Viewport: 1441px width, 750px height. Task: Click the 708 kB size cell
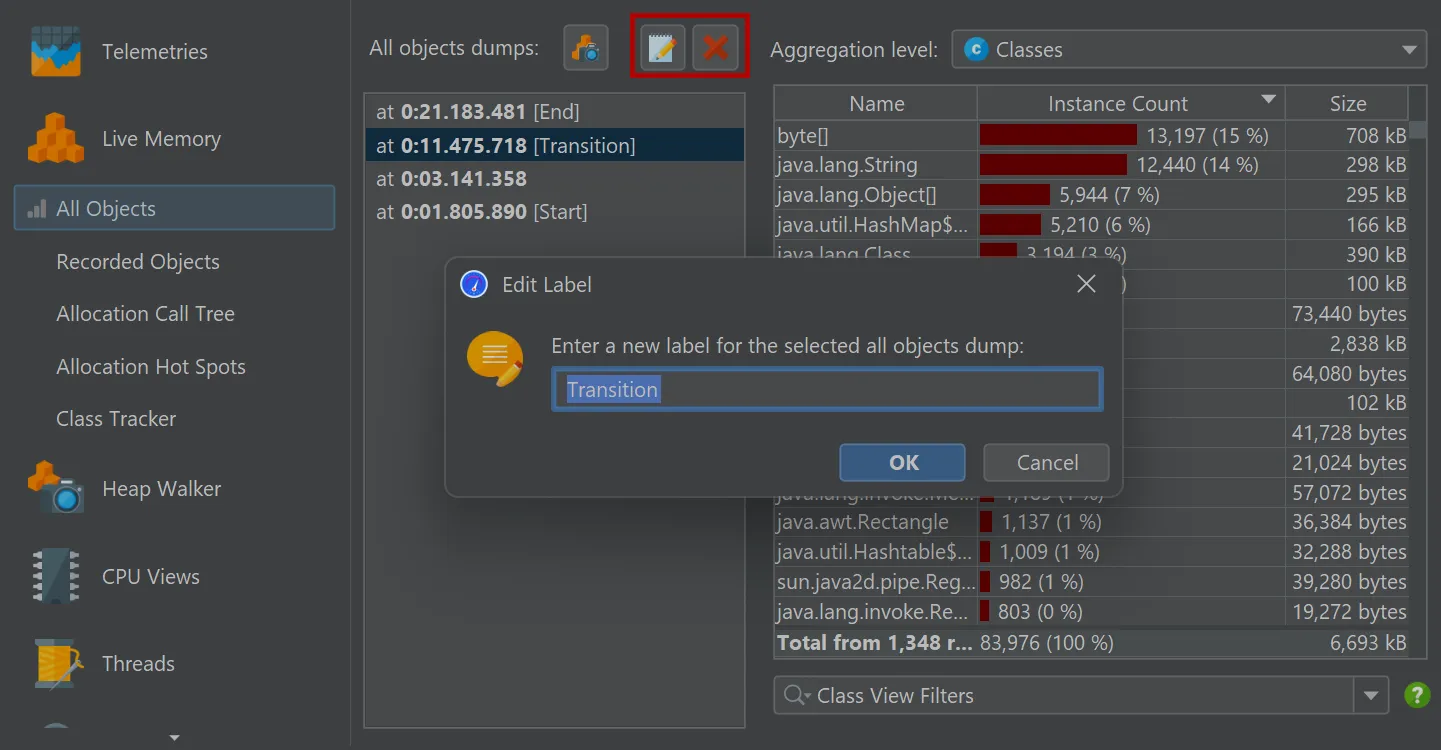click(x=1347, y=135)
